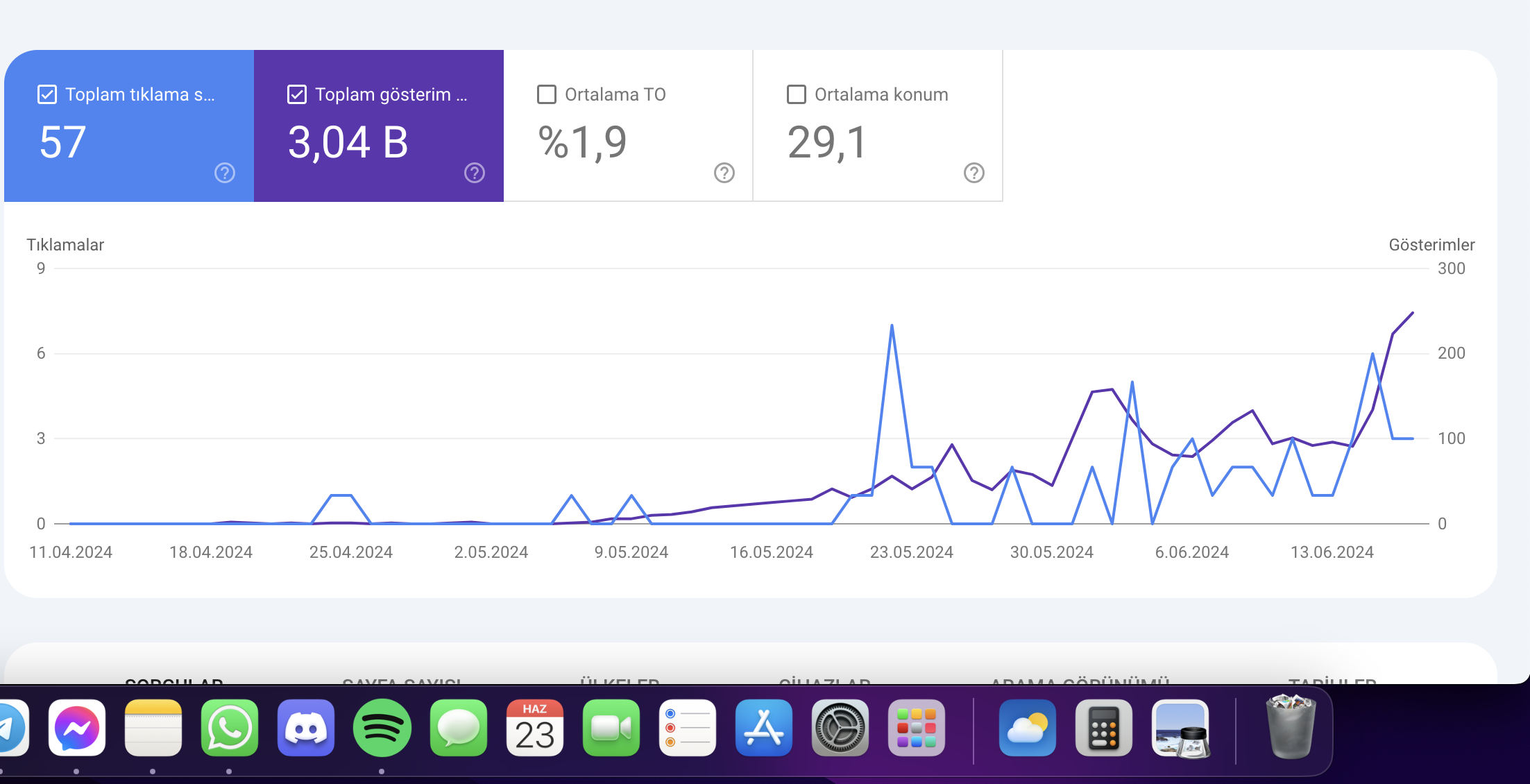Screen dimensions: 1530x784
Task: Open help icon on Toplam tıklama card
Action: pos(225,173)
